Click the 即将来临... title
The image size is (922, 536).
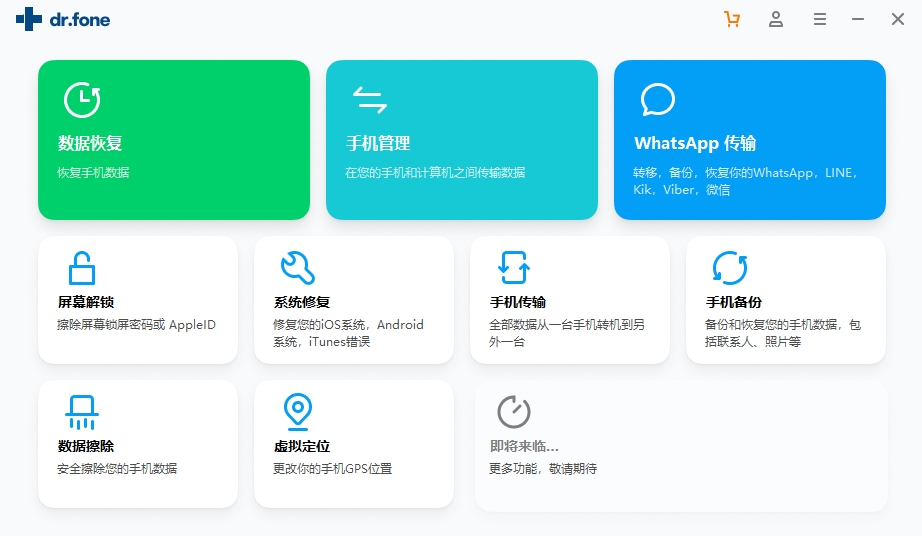(524, 446)
